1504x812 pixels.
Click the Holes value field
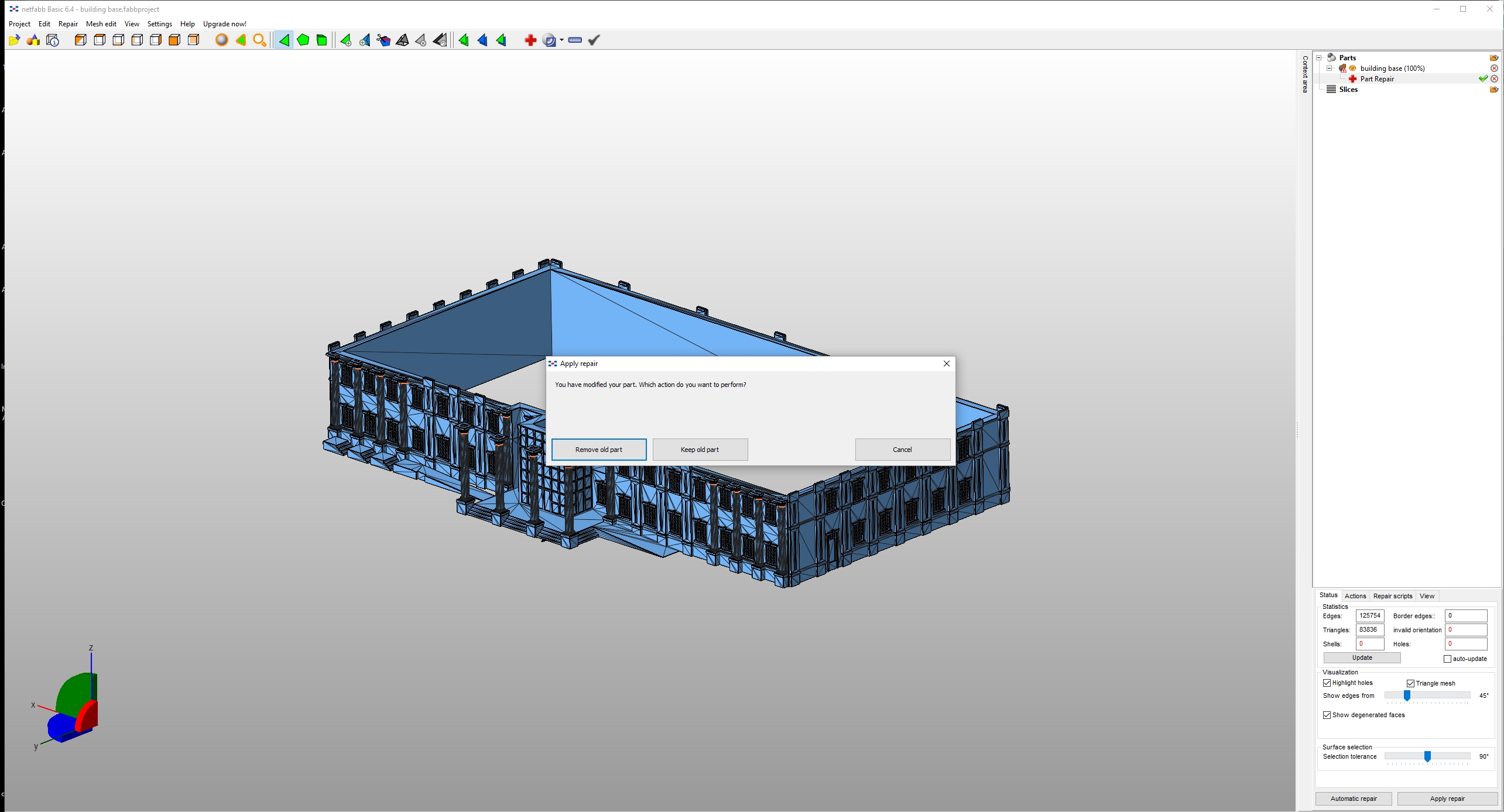pyautogui.click(x=1466, y=644)
